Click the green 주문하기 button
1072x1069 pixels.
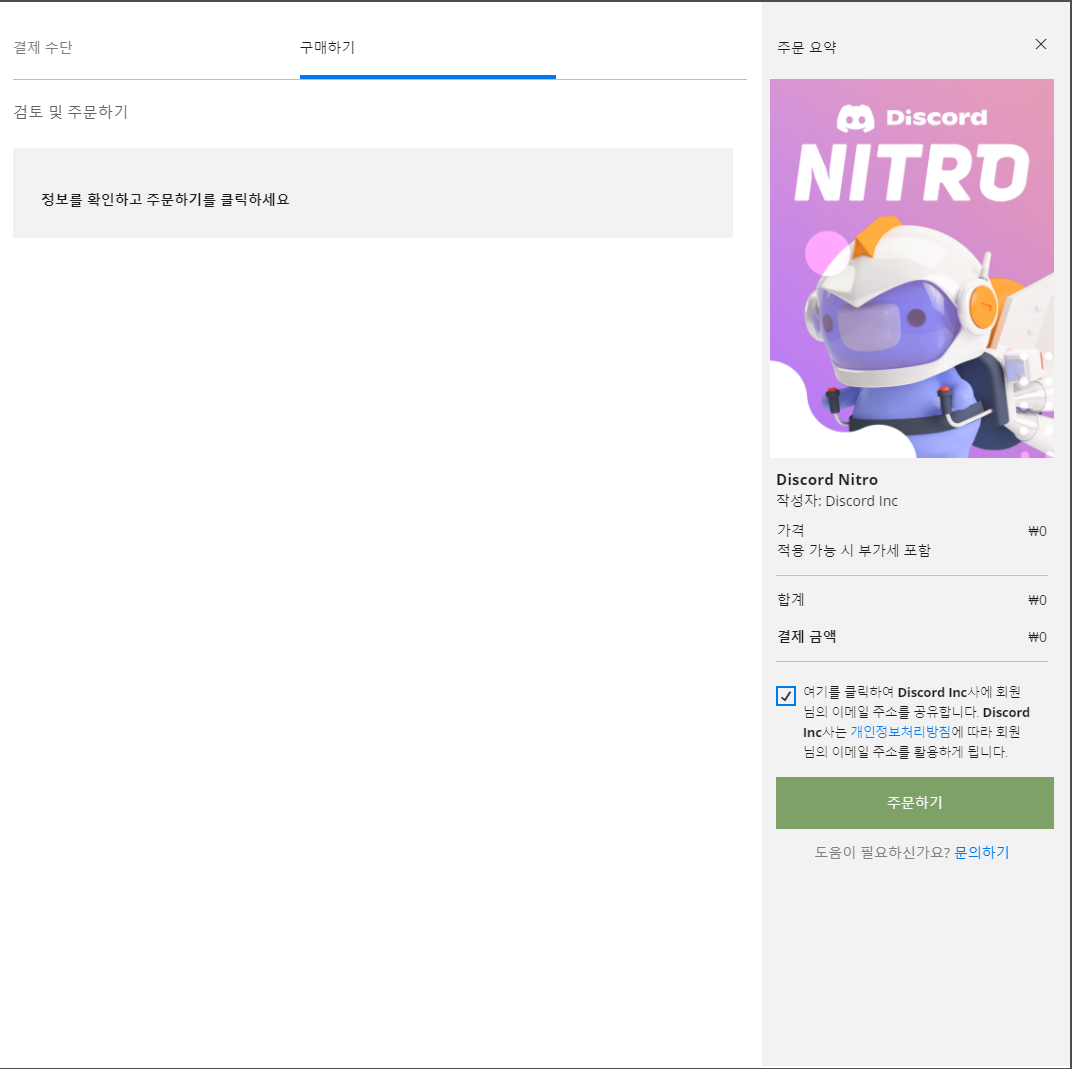[x=914, y=802]
